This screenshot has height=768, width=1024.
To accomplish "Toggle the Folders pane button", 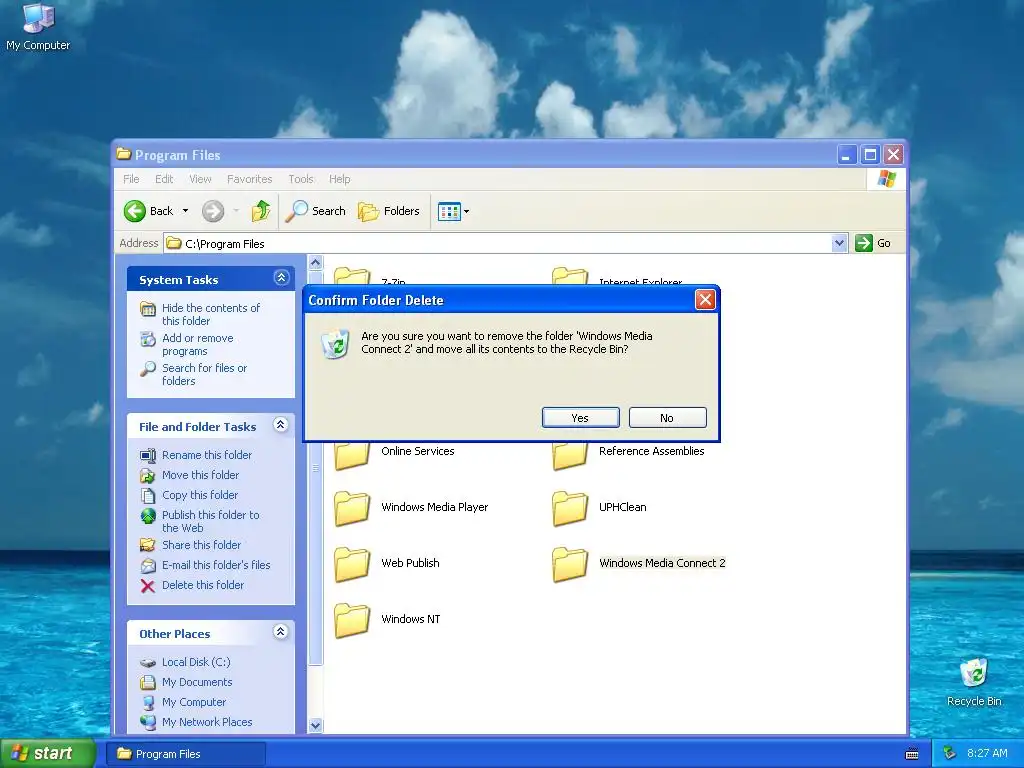I will [389, 211].
